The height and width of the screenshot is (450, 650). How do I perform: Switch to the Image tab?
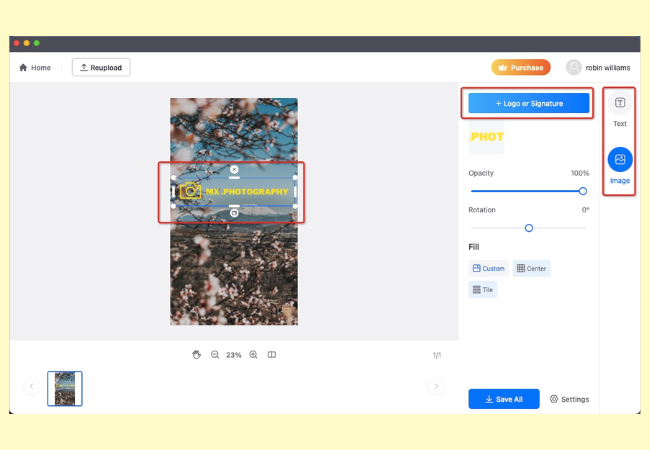(620, 163)
